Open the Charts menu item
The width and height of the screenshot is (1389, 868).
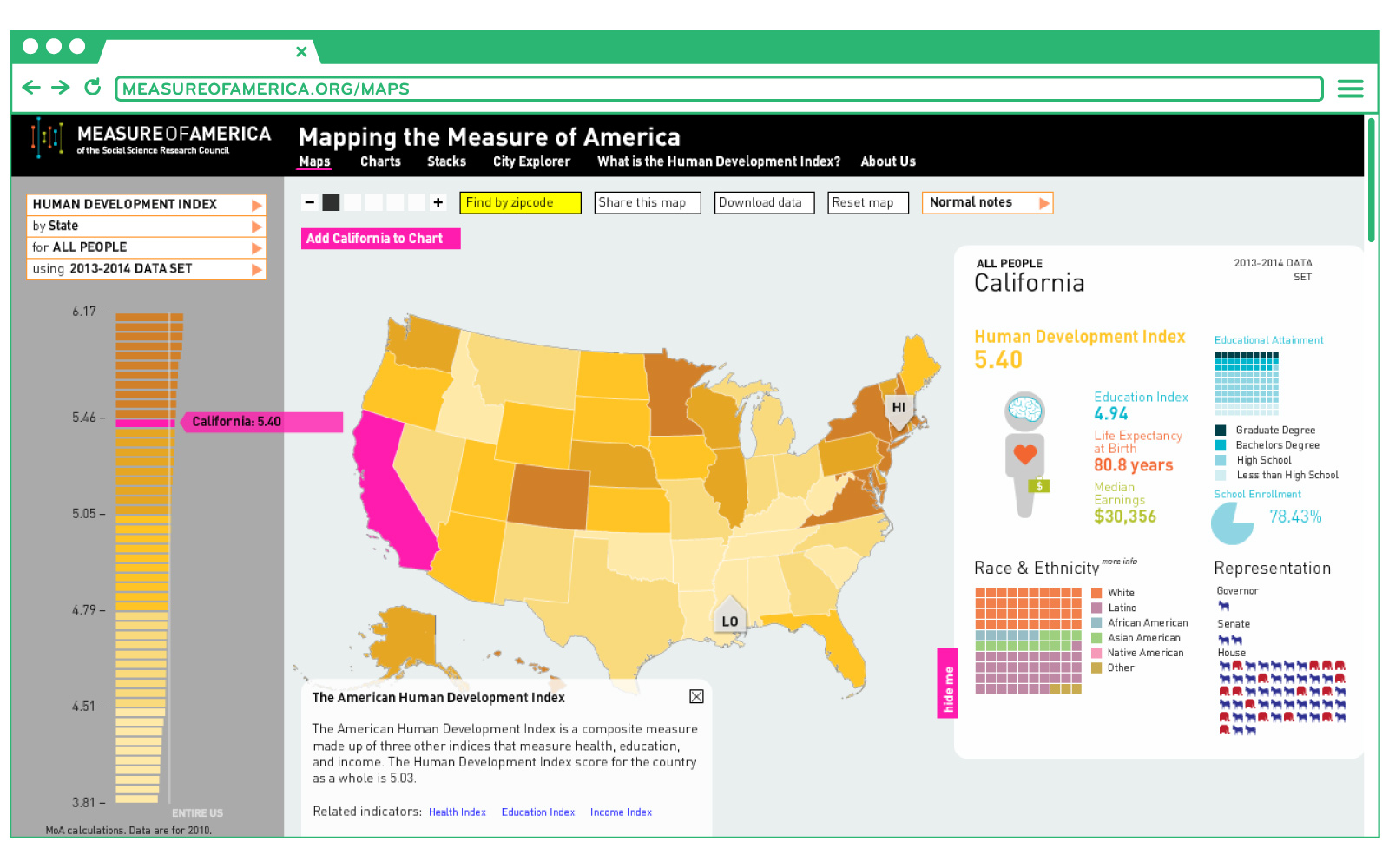(x=380, y=161)
